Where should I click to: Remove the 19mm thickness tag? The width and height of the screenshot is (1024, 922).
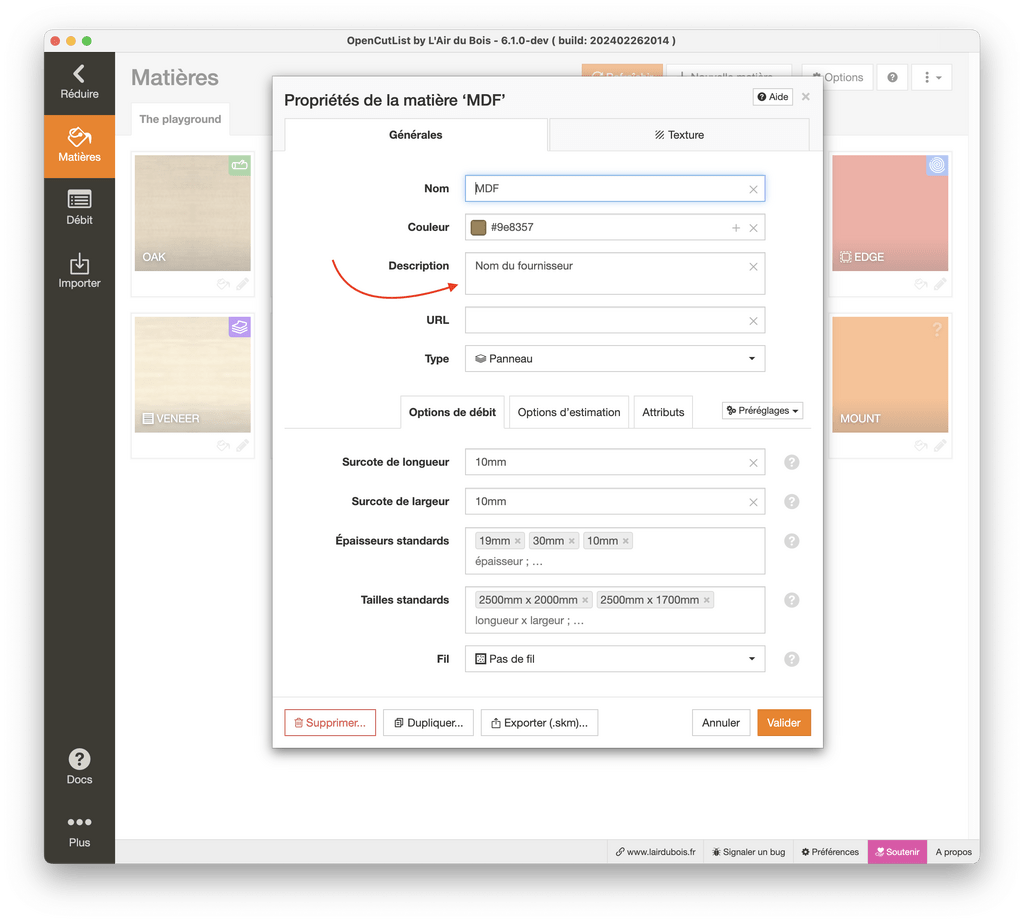coord(517,541)
